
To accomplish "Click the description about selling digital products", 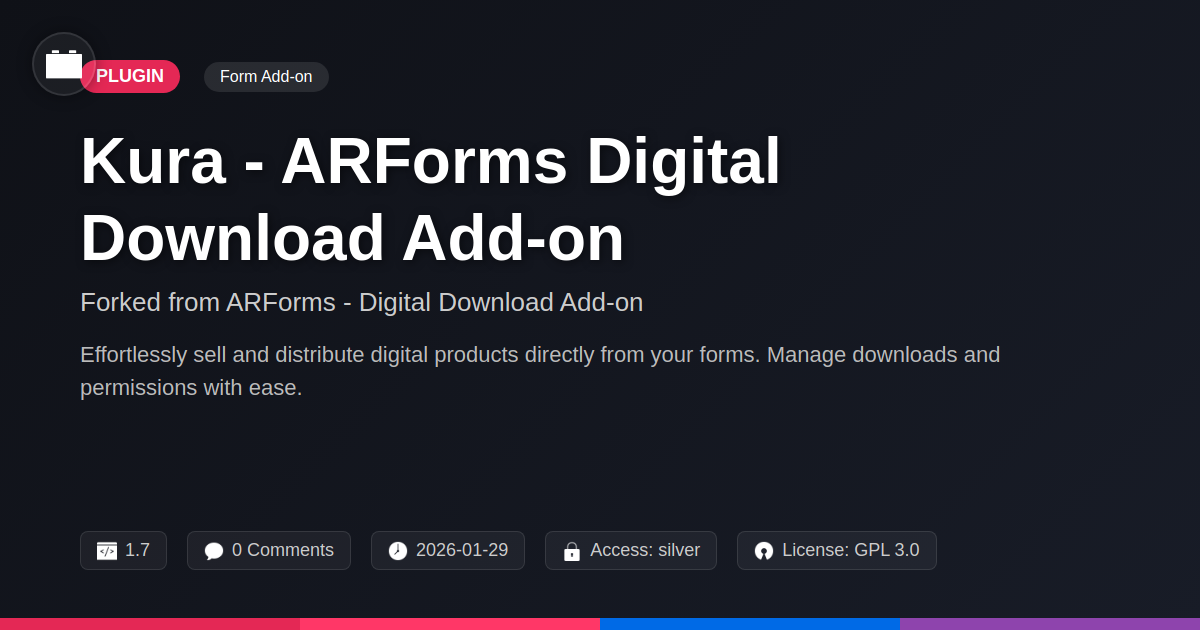I will 540,371.
